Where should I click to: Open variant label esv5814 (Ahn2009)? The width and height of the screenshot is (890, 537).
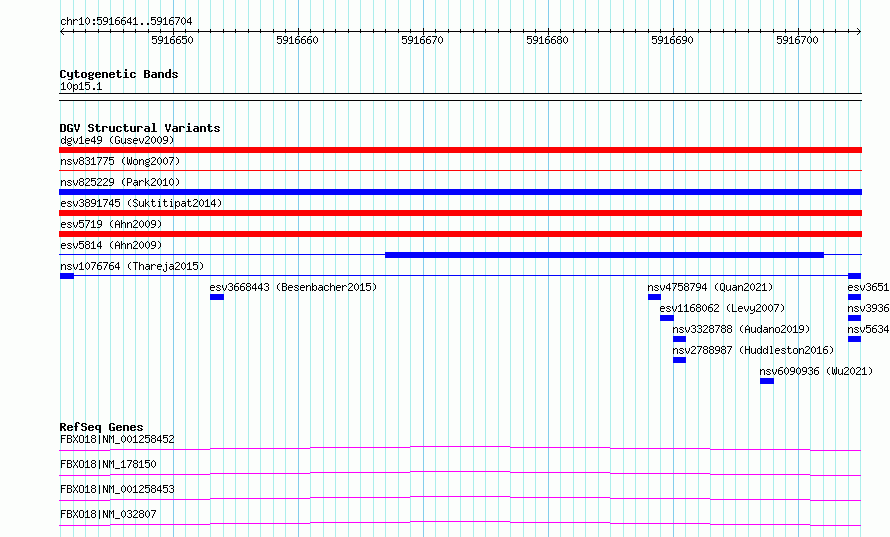111,245
